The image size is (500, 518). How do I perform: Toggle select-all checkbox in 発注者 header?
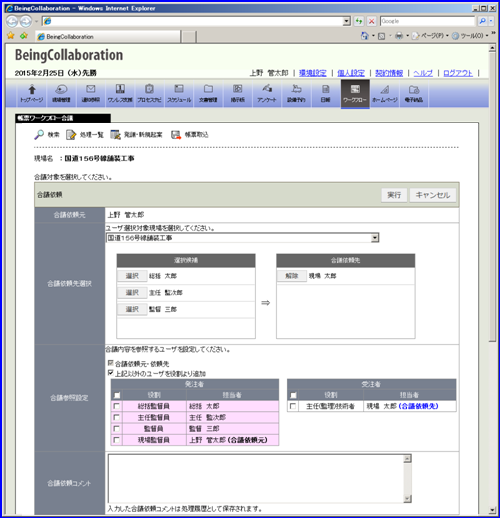pos(117,395)
